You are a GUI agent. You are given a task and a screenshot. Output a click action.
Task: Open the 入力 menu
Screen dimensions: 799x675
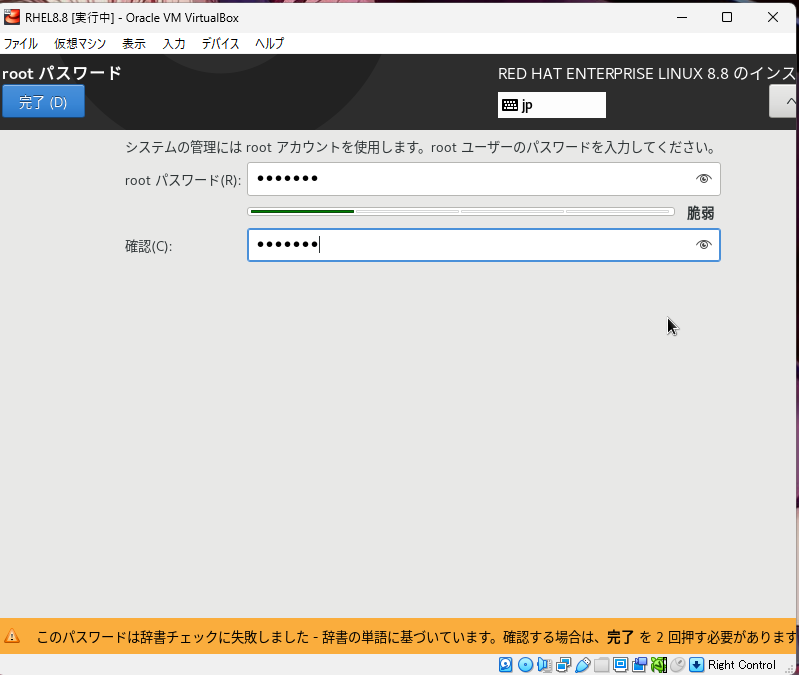174,44
